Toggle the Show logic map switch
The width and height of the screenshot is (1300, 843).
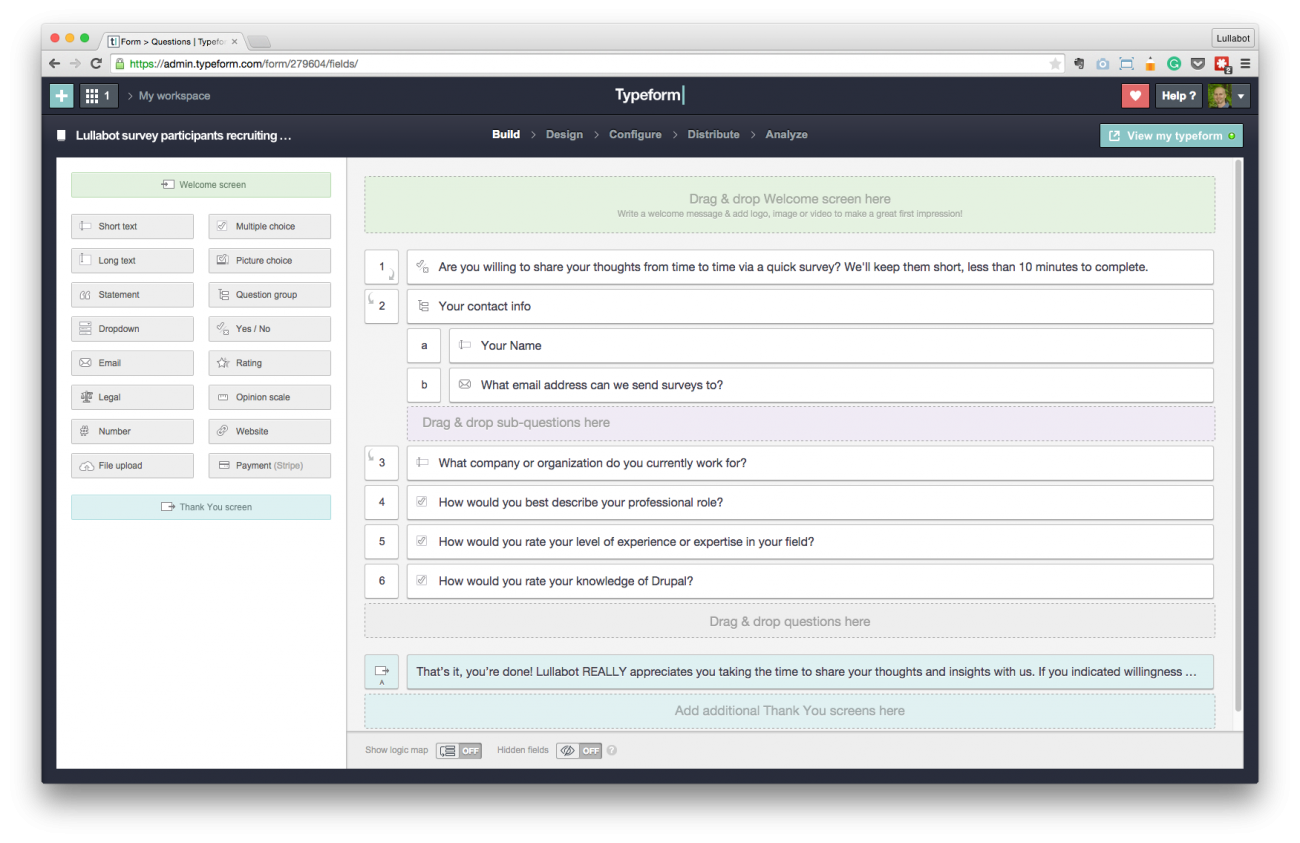point(459,750)
